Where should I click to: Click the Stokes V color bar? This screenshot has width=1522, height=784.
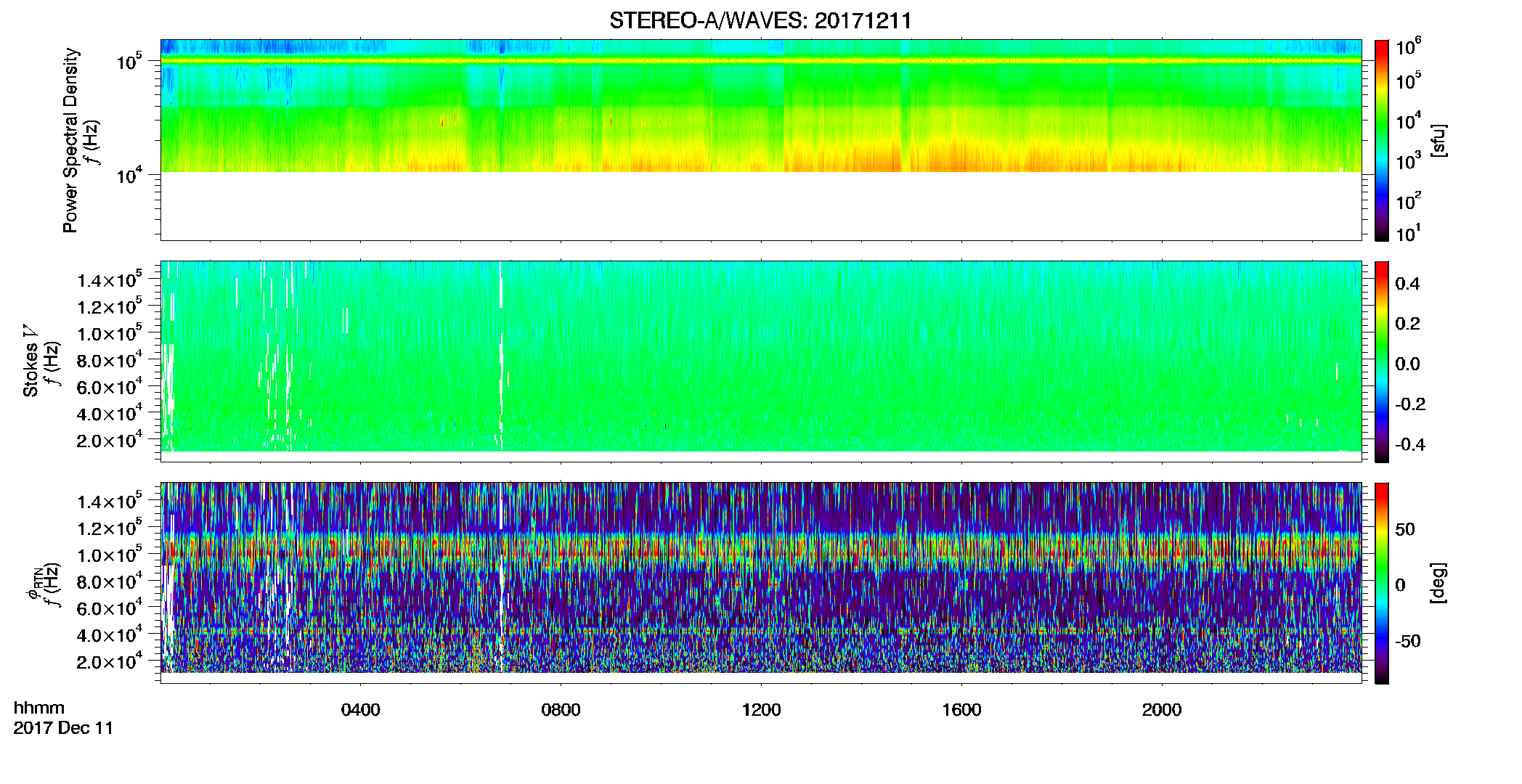[x=1382, y=362]
